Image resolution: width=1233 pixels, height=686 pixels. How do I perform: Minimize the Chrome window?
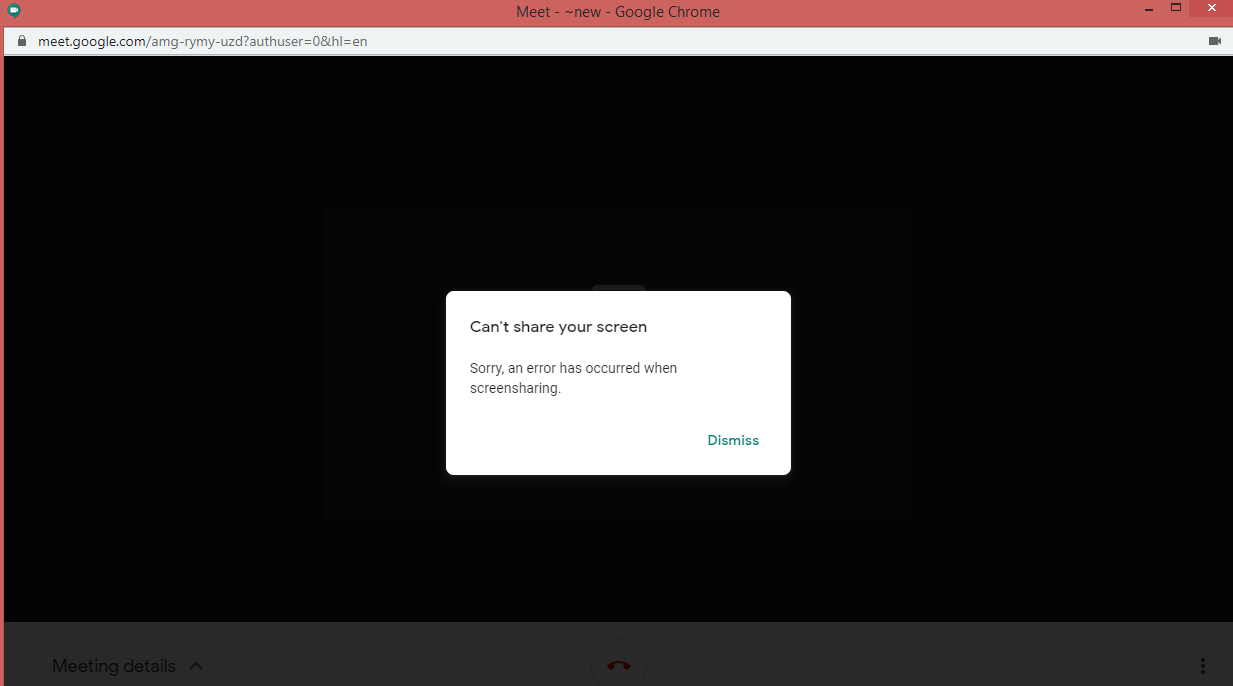coord(1147,8)
